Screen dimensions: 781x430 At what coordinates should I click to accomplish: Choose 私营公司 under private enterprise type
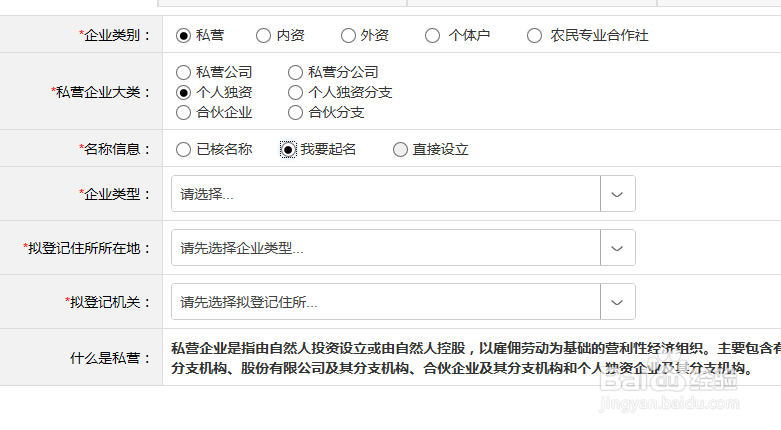click(183, 72)
